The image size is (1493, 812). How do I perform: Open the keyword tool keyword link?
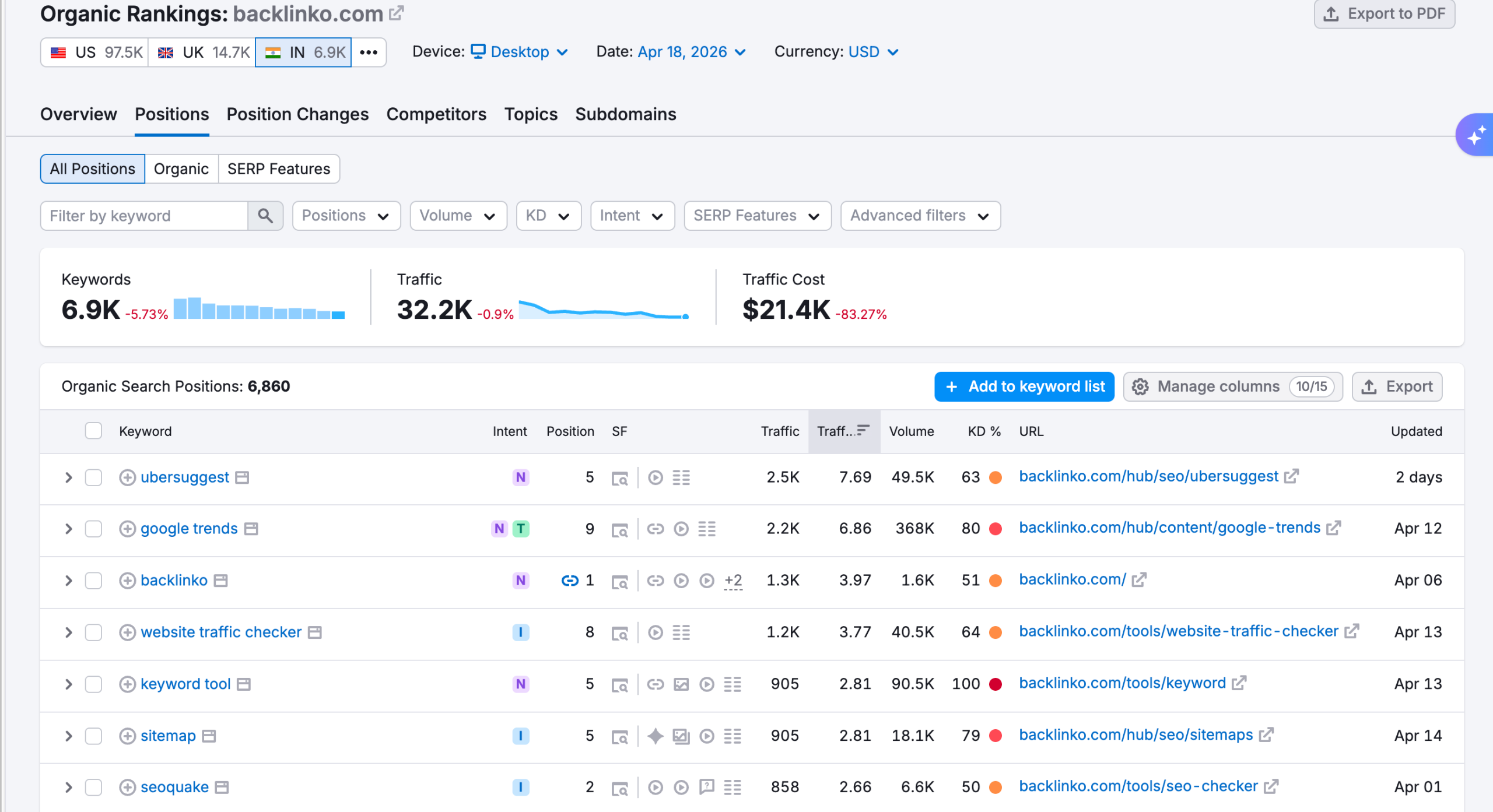pos(185,684)
